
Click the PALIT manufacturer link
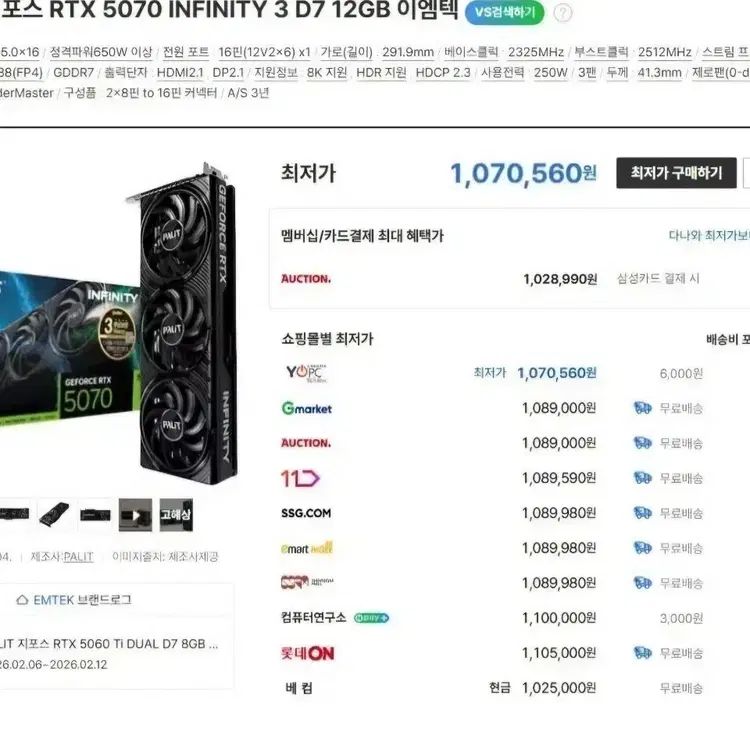tap(78, 557)
